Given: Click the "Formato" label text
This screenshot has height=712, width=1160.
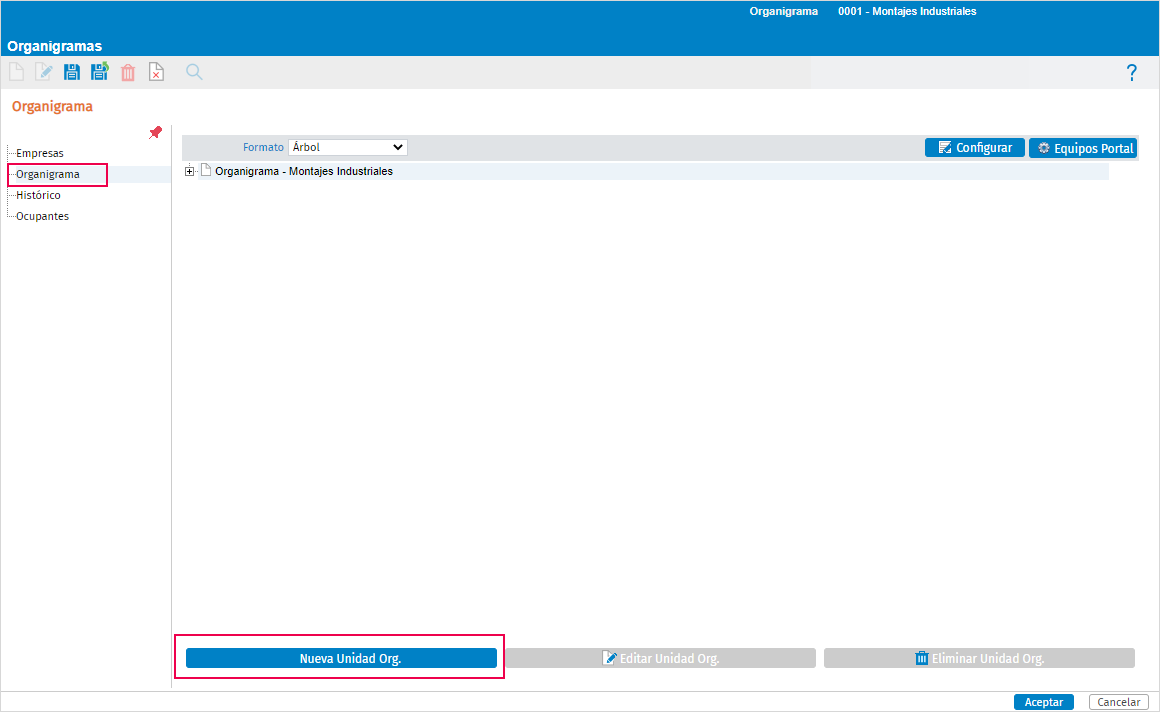Looking at the screenshot, I should (x=263, y=147).
